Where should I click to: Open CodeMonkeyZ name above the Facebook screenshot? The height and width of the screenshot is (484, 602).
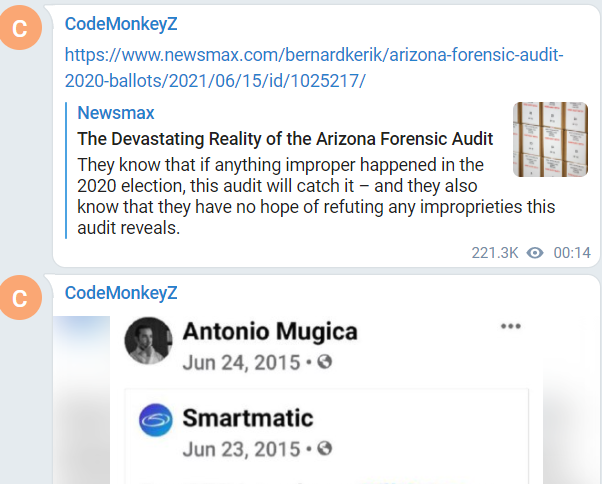(x=121, y=292)
